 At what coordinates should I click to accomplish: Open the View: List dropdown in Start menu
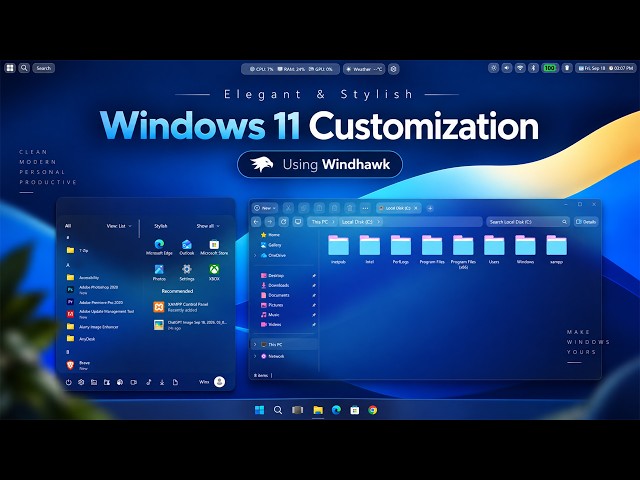pyautogui.click(x=119, y=226)
